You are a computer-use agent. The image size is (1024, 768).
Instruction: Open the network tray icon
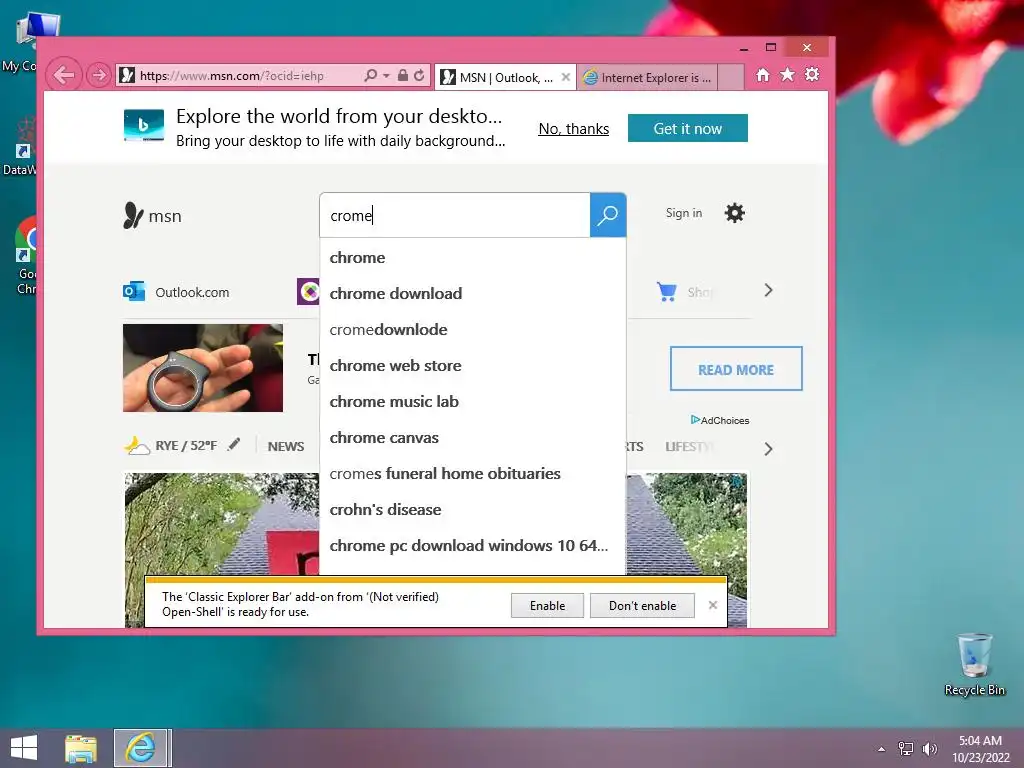tap(906, 748)
